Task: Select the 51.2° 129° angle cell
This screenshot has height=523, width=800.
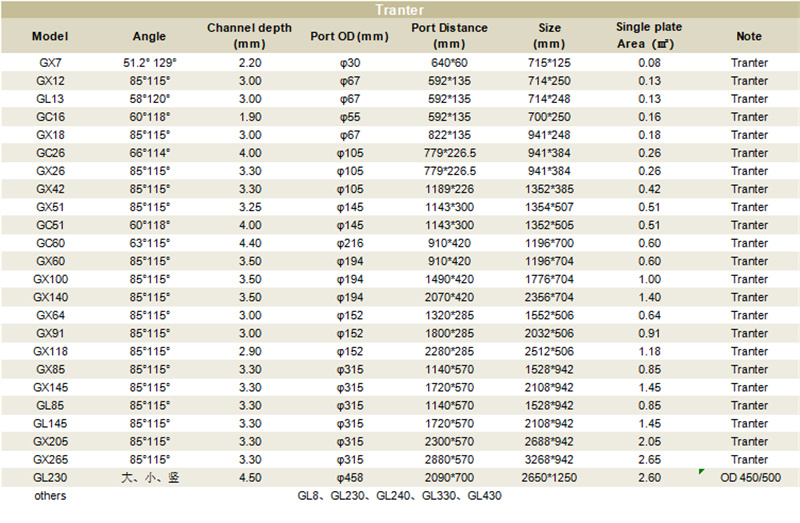Action: (150, 63)
